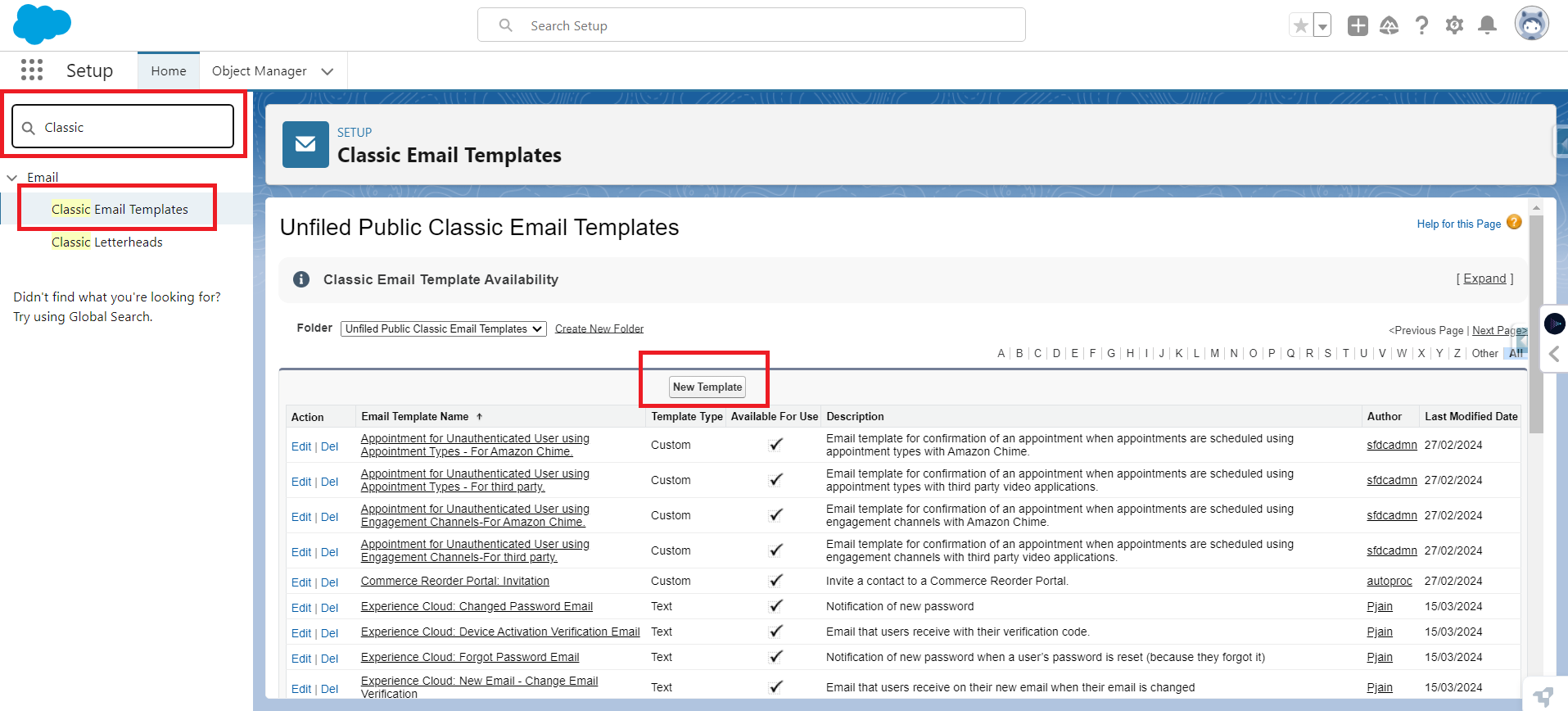Delete Experience Cloud: Forgot Password Email template
The height and width of the screenshot is (711, 1568).
point(329,659)
